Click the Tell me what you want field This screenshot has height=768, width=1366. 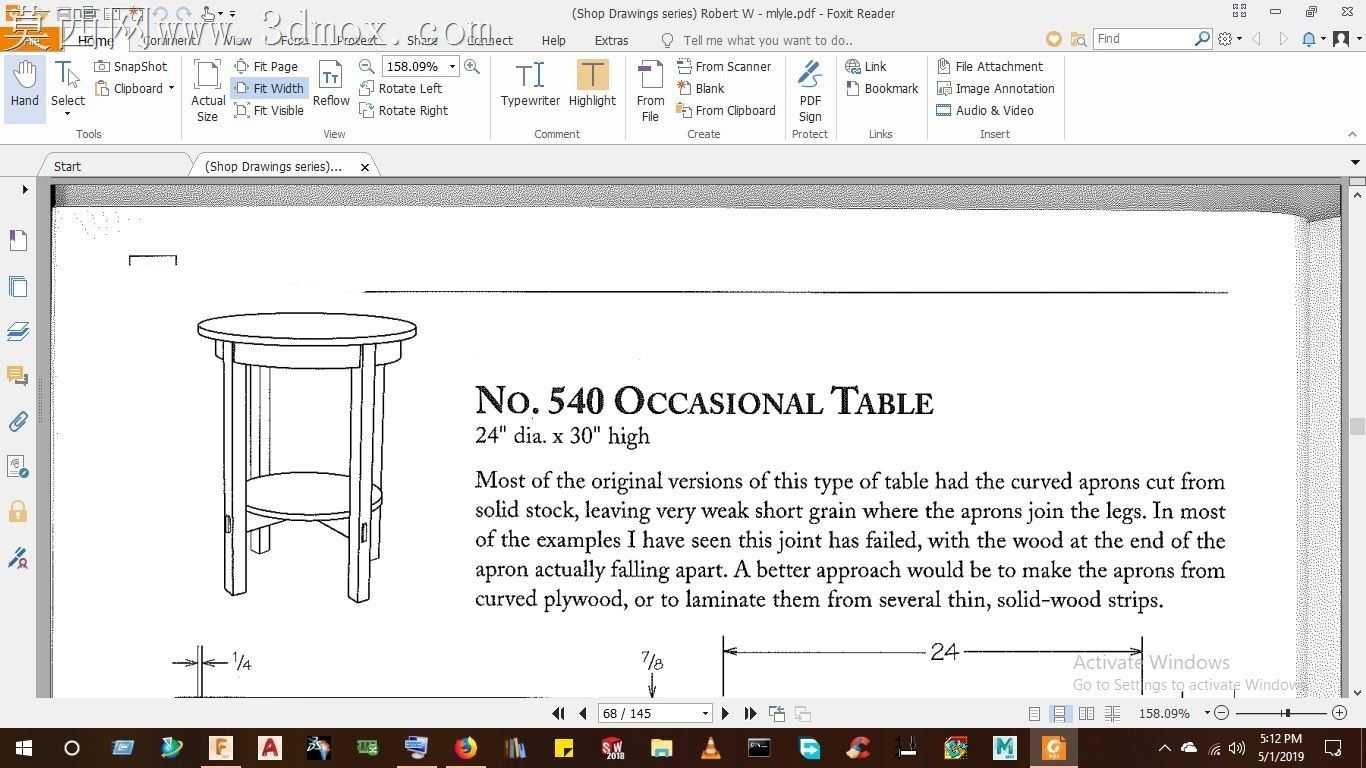pos(768,40)
